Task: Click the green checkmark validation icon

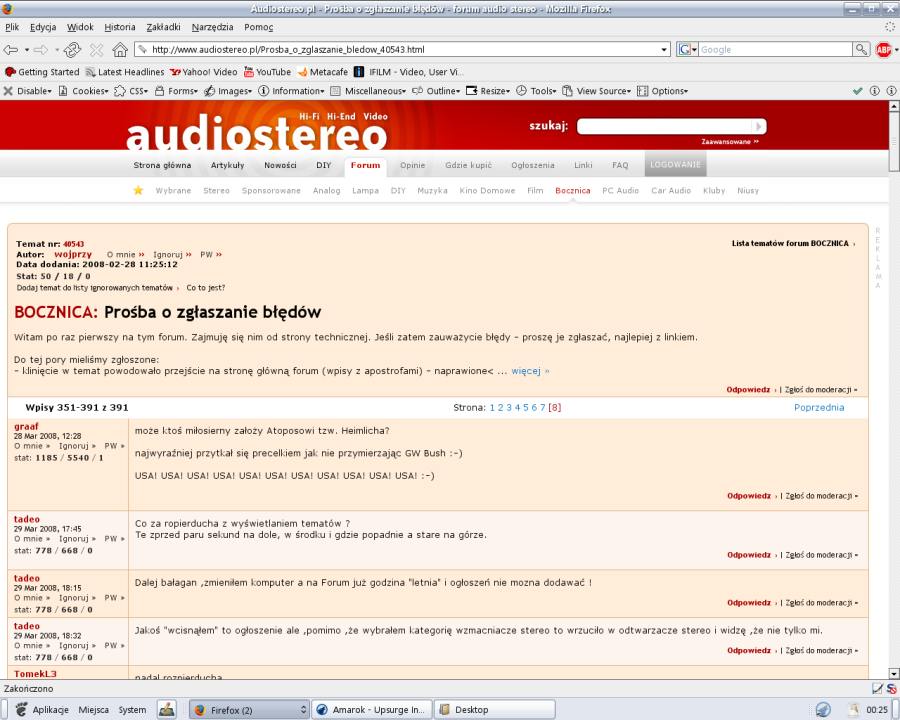Action: [x=858, y=91]
